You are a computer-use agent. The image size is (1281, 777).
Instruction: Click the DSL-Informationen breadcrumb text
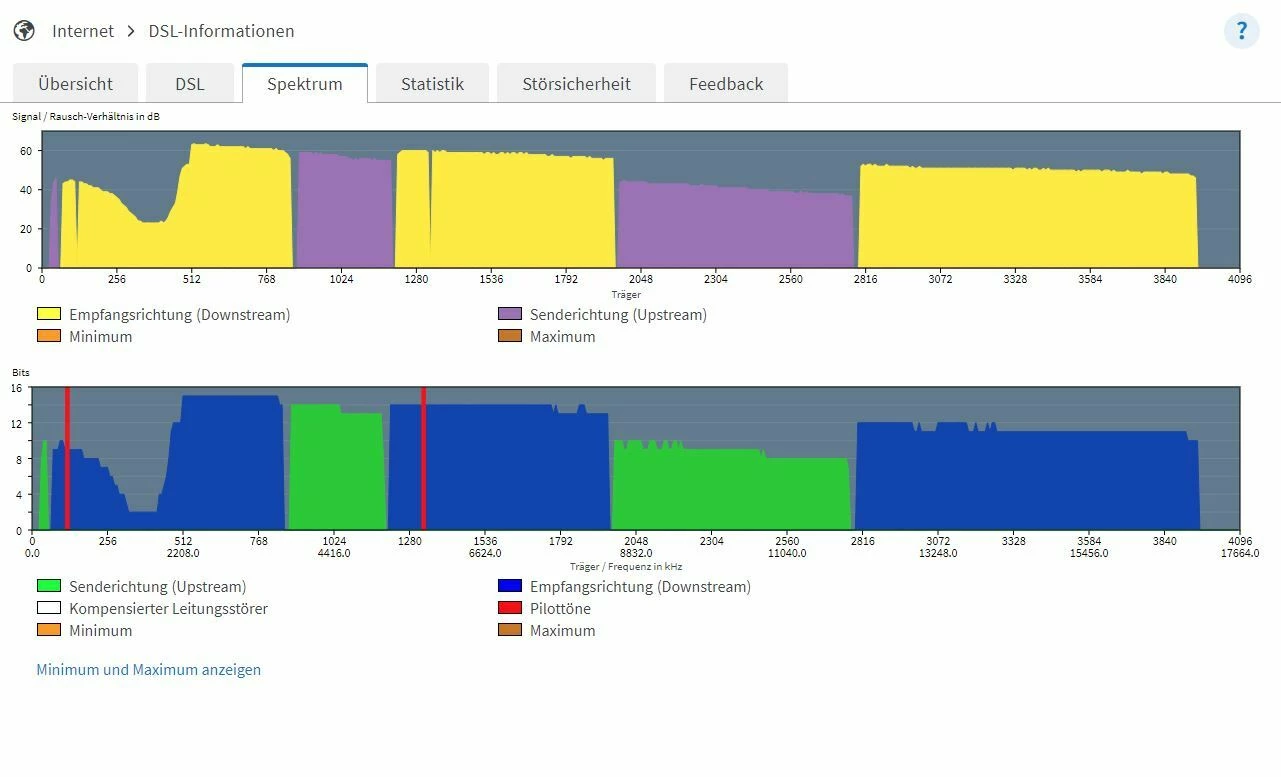[221, 31]
